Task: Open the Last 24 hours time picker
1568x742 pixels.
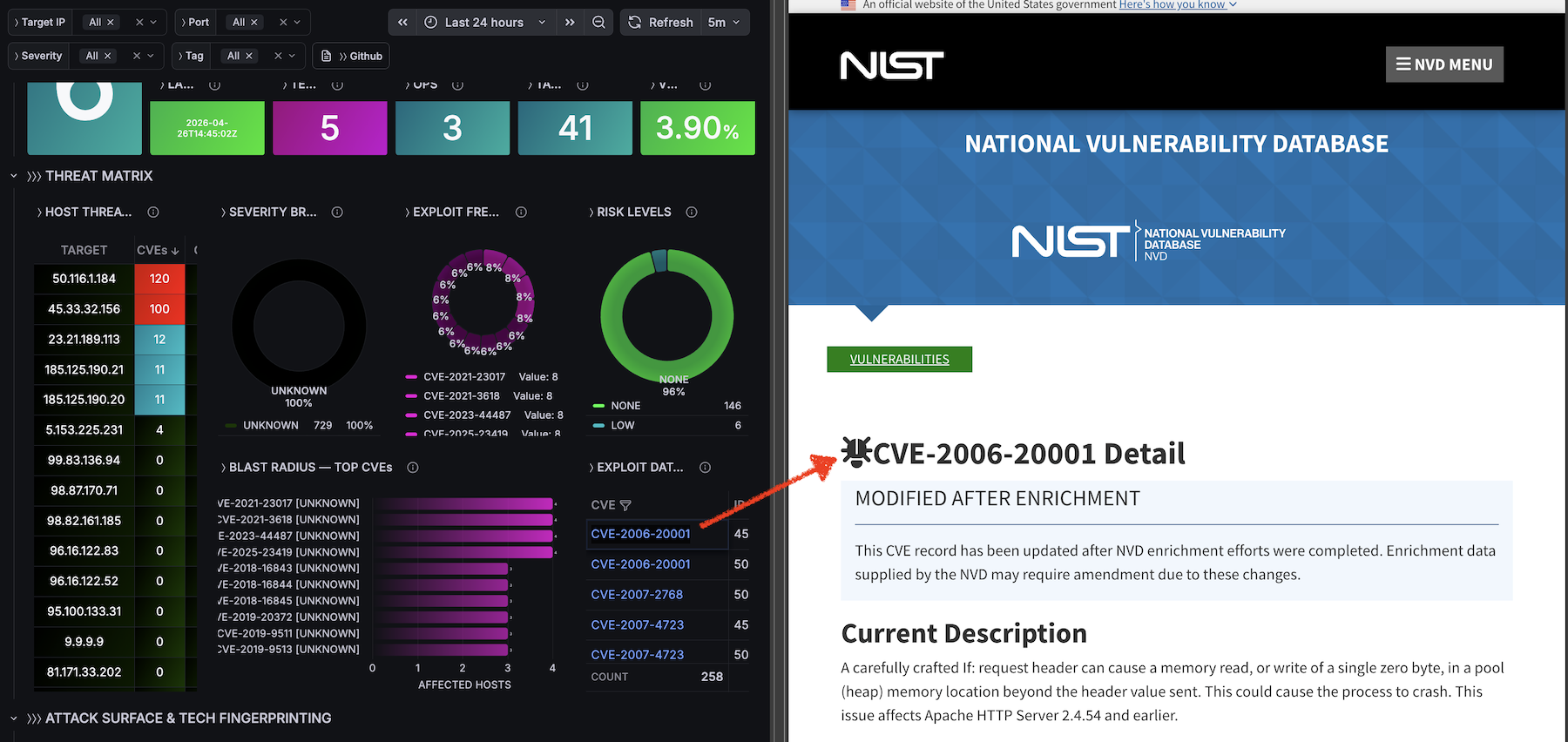Action: (x=484, y=23)
